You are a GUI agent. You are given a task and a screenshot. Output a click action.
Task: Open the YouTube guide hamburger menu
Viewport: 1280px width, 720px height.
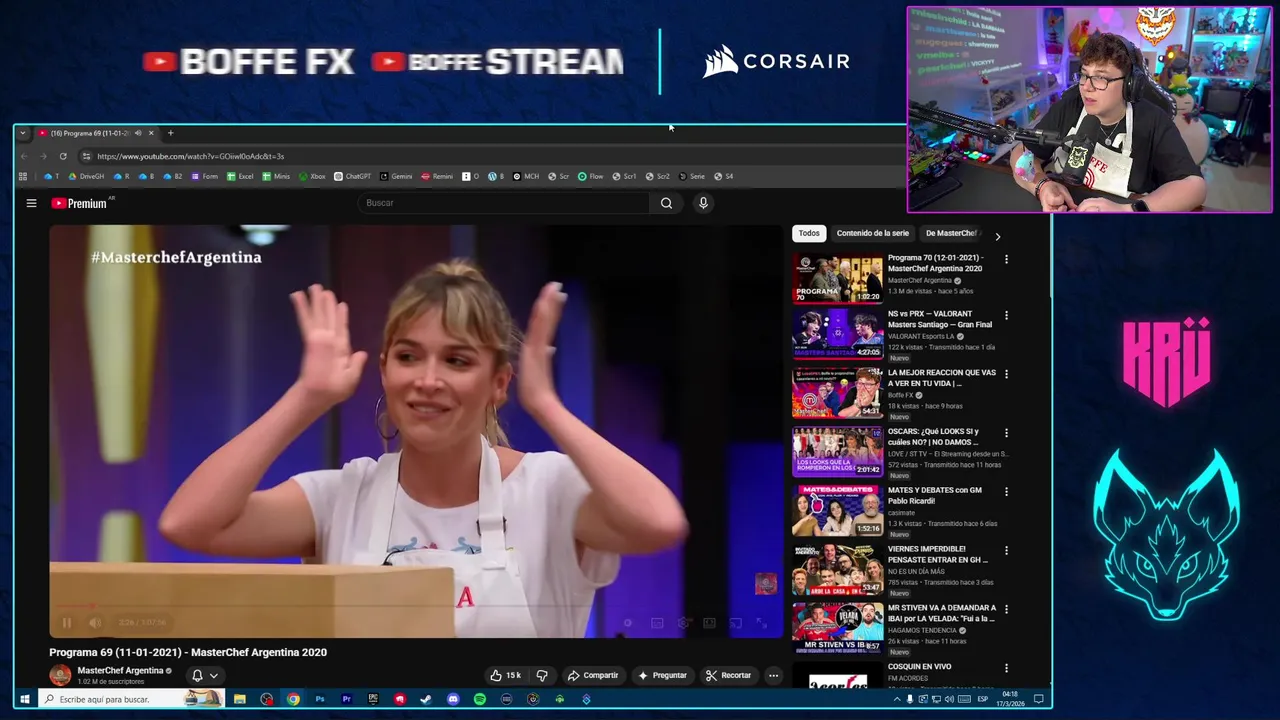[31, 203]
